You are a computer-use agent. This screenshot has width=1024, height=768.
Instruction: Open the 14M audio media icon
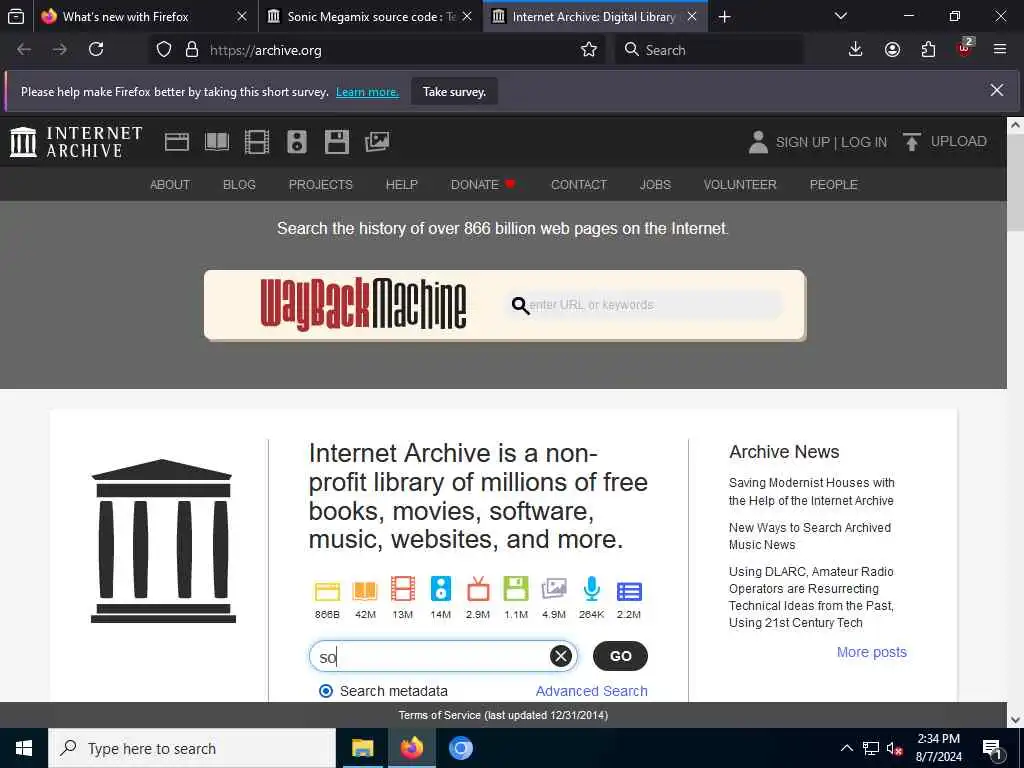(x=441, y=589)
